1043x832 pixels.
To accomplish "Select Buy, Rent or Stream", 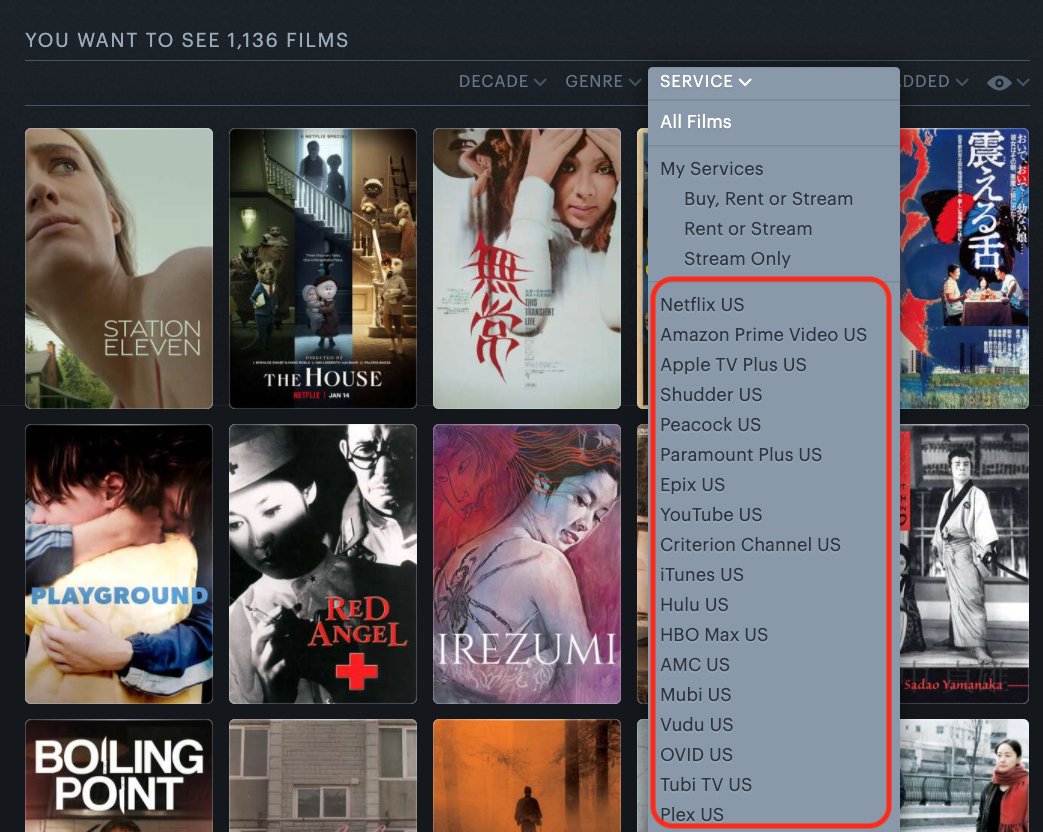I will coord(768,199).
